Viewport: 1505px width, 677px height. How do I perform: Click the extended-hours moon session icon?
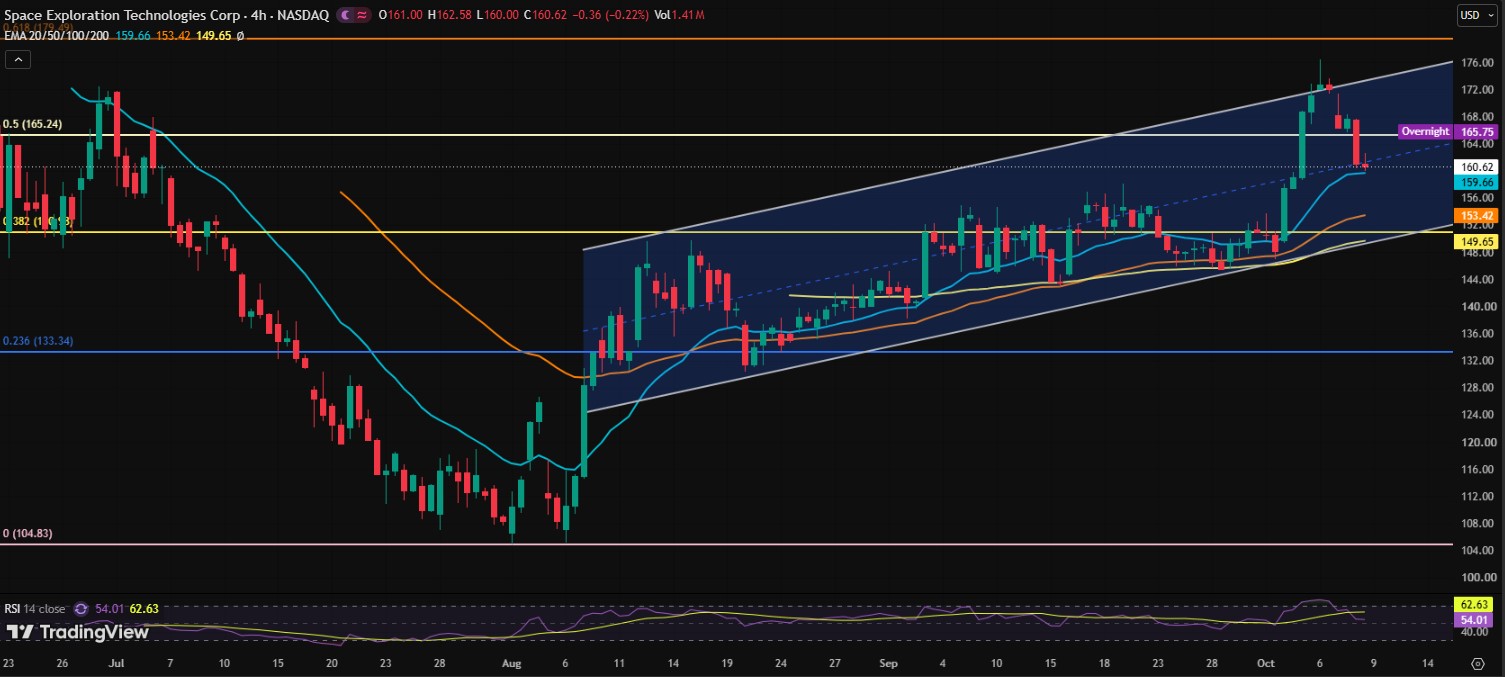pyautogui.click(x=344, y=15)
